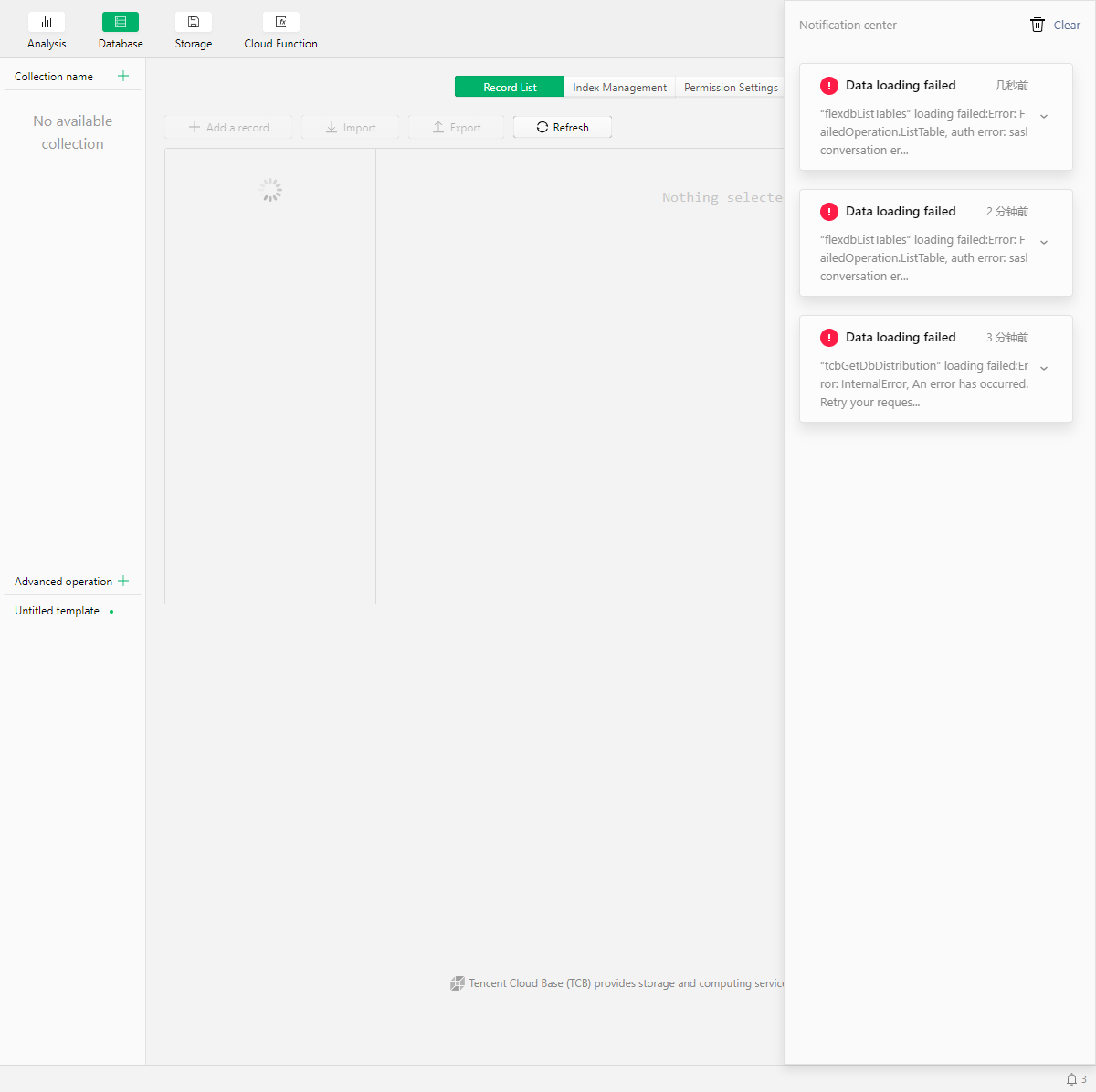Click the tcbGetDbDistribution error message text
The image size is (1096, 1092).
(924, 384)
